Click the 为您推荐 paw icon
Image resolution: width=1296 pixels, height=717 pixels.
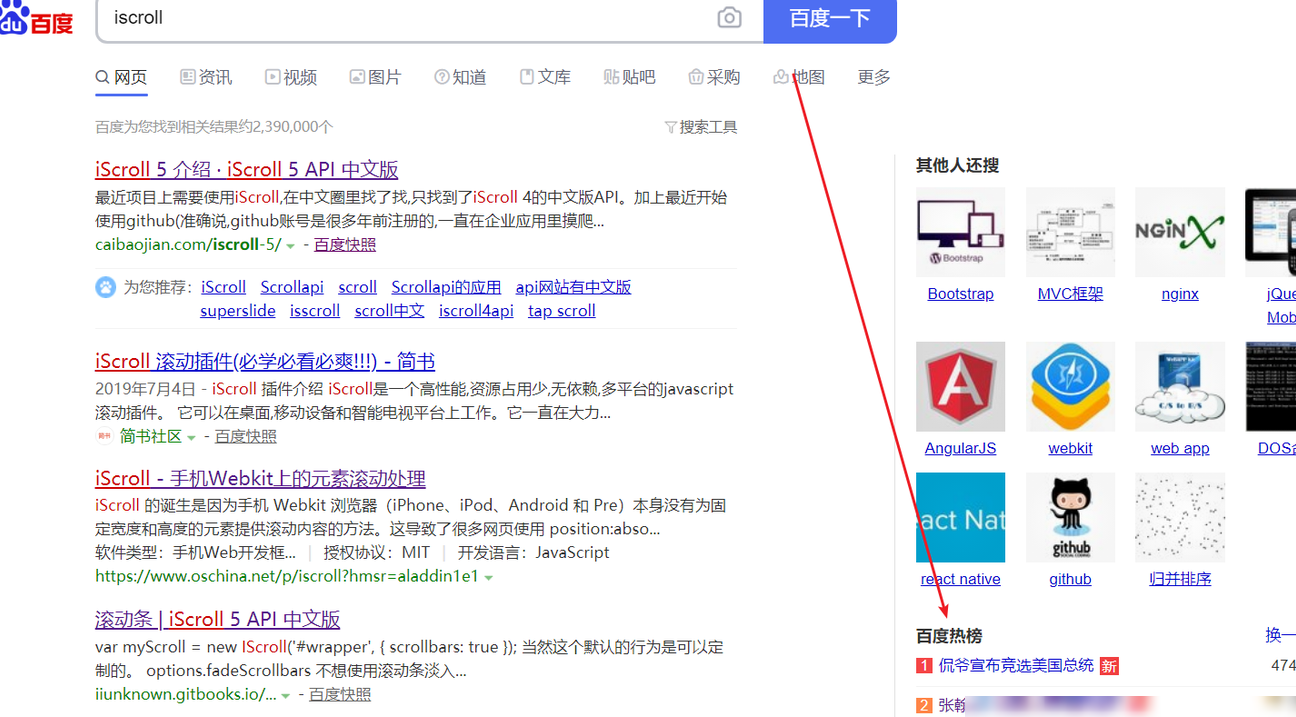[105, 287]
